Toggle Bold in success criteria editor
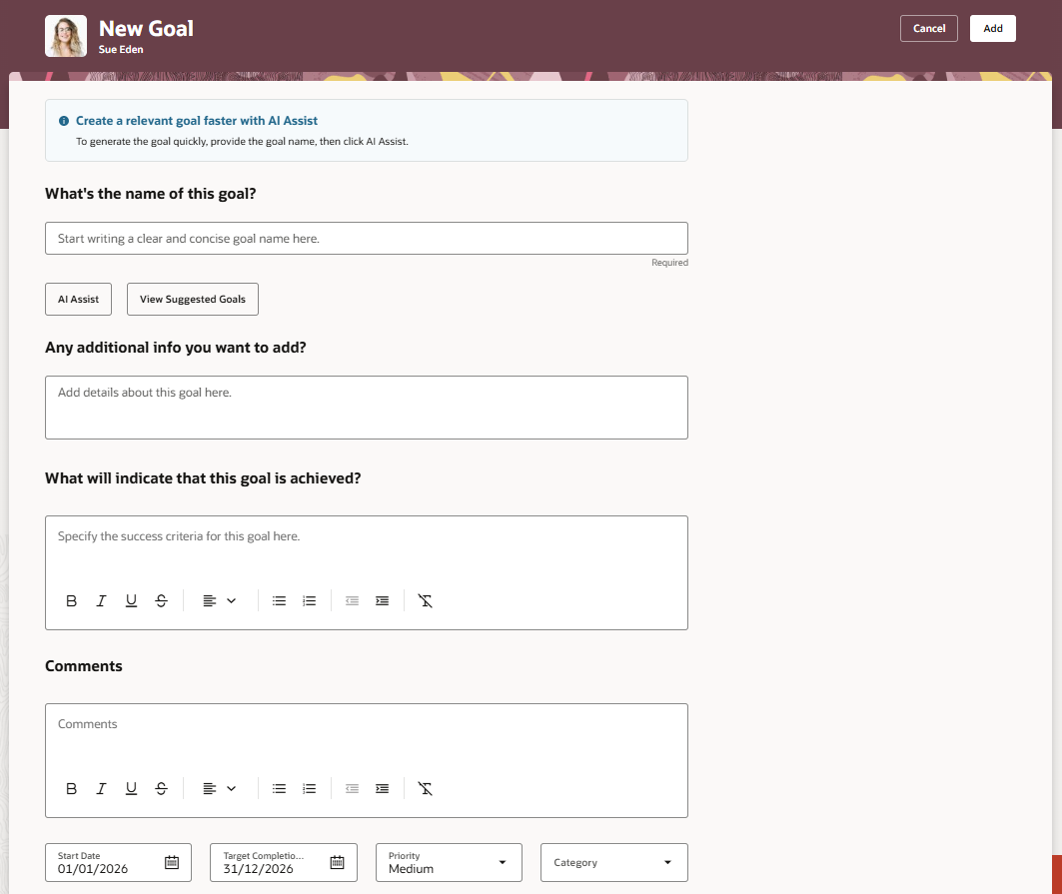 (x=71, y=601)
